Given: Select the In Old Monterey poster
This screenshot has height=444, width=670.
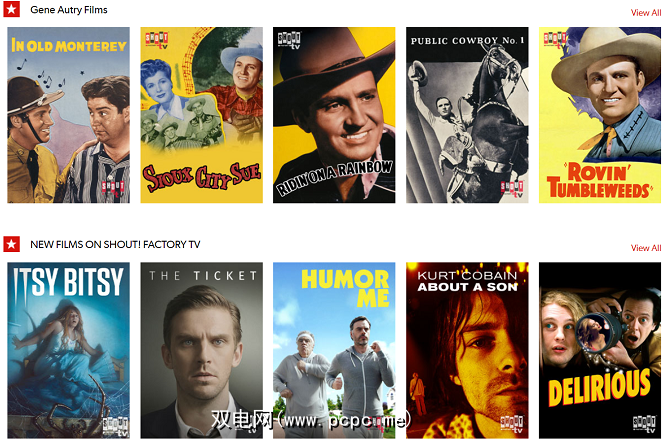Looking at the screenshot, I should (x=68, y=115).
